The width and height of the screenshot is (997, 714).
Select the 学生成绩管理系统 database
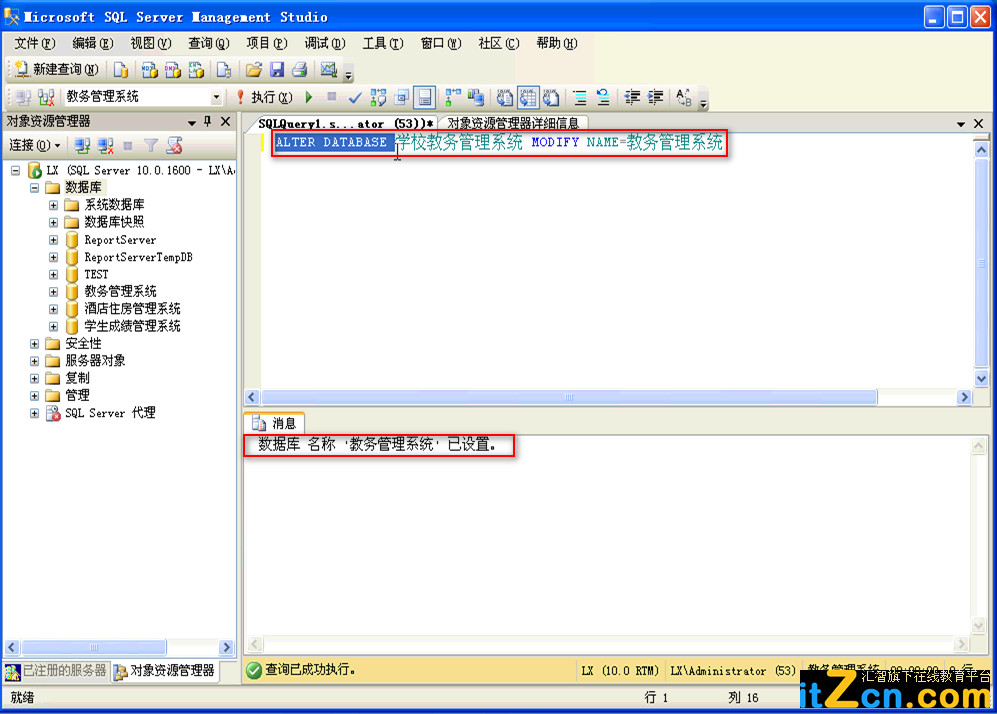pos(132,326)
